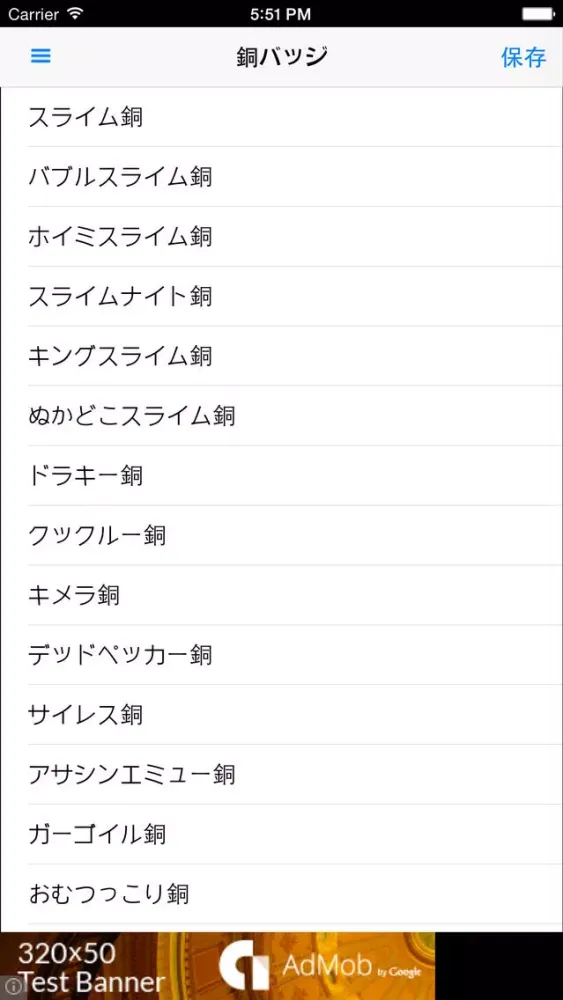Tap the スライムナイト銅 entry
This screenshot has height=1000, width=563.
click(x=281, y=297)
